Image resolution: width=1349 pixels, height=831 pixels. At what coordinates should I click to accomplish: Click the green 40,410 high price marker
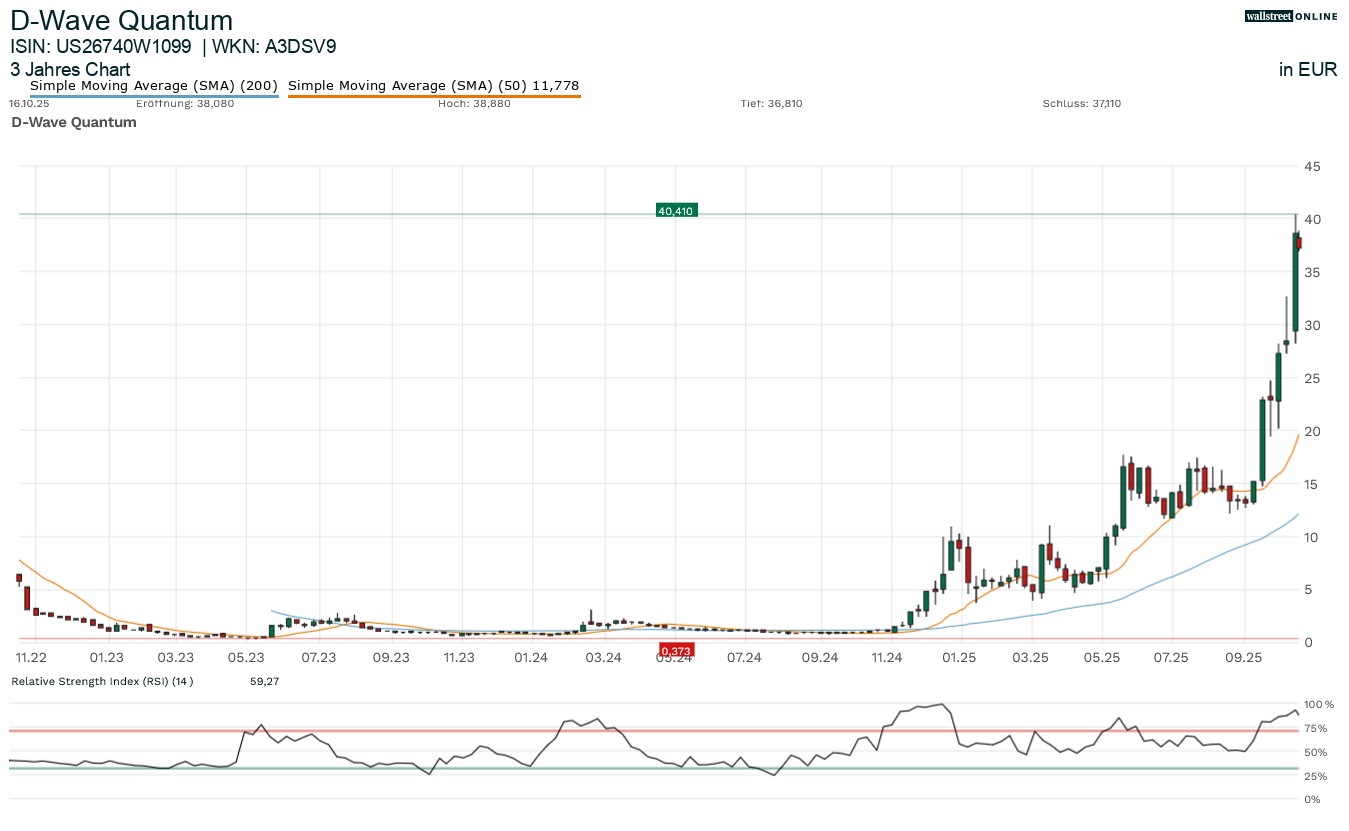676,210
